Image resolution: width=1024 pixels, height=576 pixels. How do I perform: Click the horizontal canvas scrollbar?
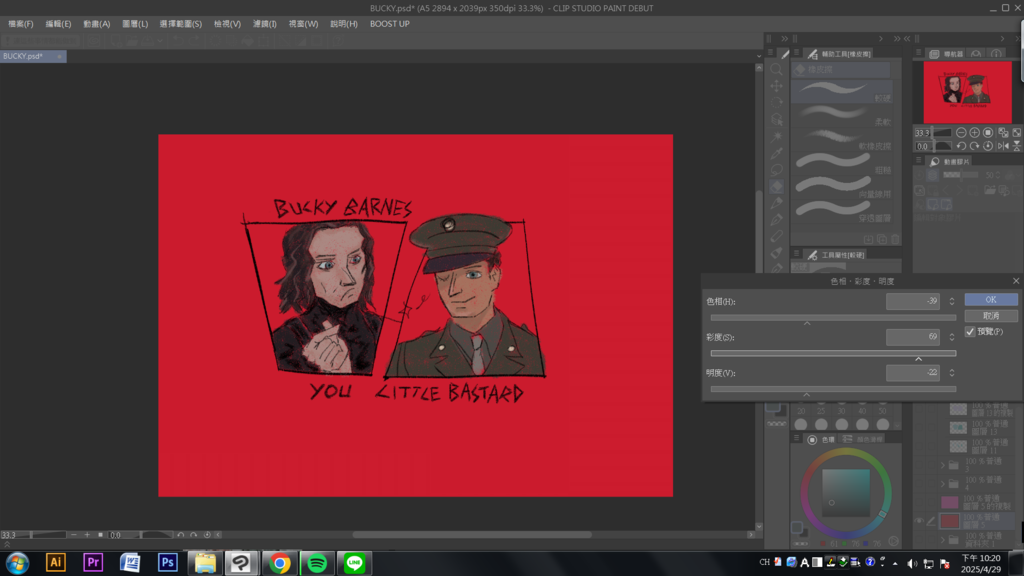tap(472, 535)
